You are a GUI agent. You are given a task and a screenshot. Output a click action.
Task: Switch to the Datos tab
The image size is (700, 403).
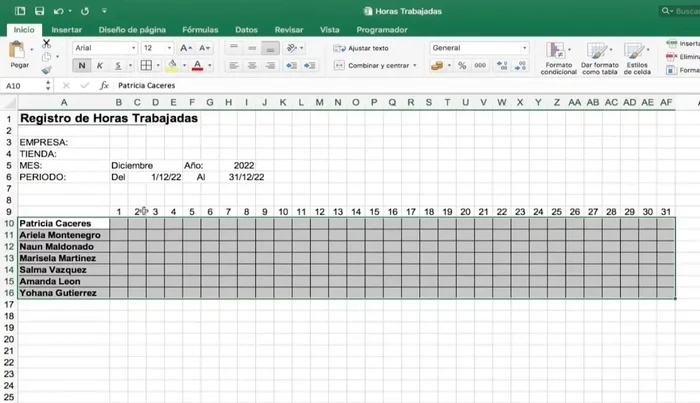coord(246,30)
